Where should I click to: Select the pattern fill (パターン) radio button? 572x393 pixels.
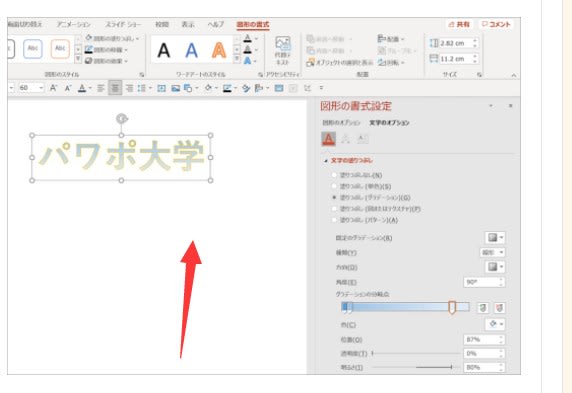[x=334, y=220]
